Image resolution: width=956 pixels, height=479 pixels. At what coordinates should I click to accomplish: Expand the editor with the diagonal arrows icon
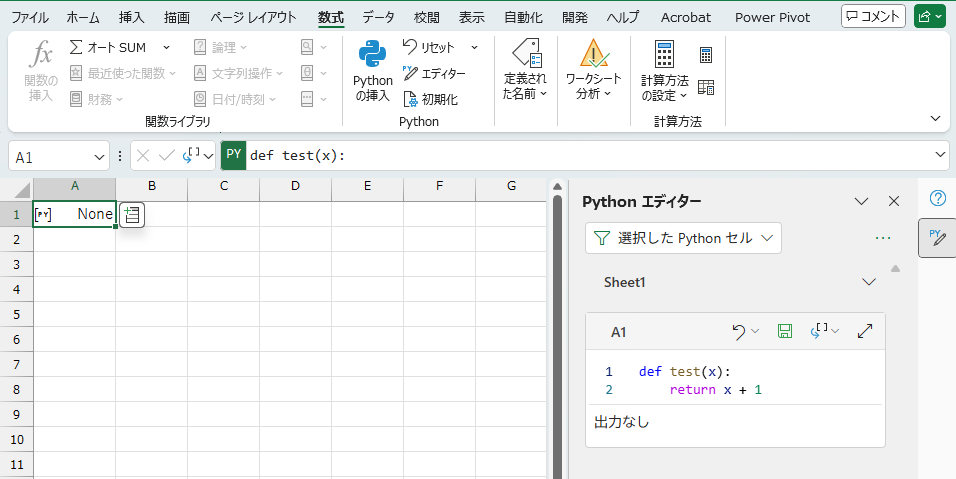[x=865, y=332]
